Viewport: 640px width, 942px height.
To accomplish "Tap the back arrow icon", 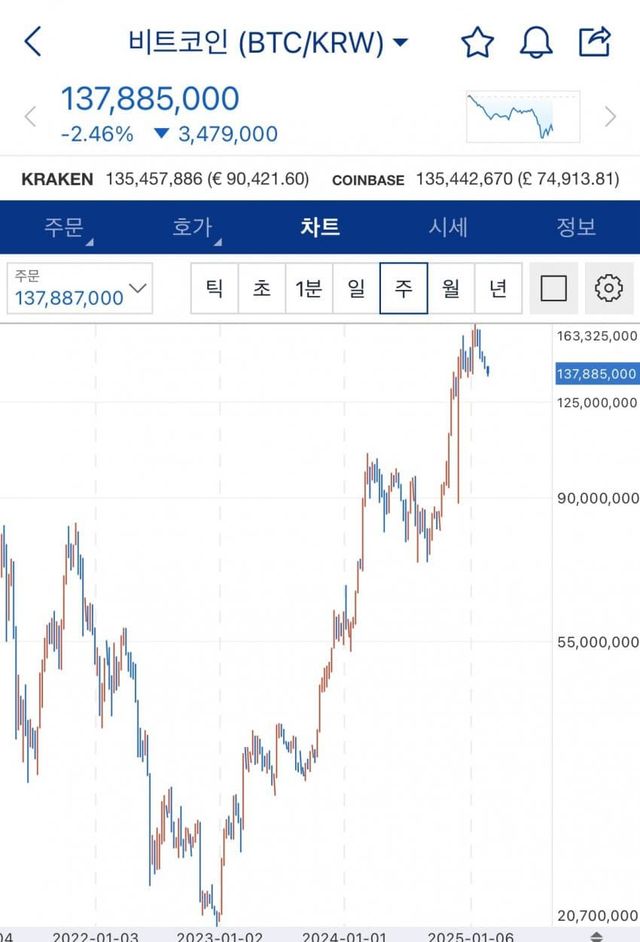I will point(33,42).
